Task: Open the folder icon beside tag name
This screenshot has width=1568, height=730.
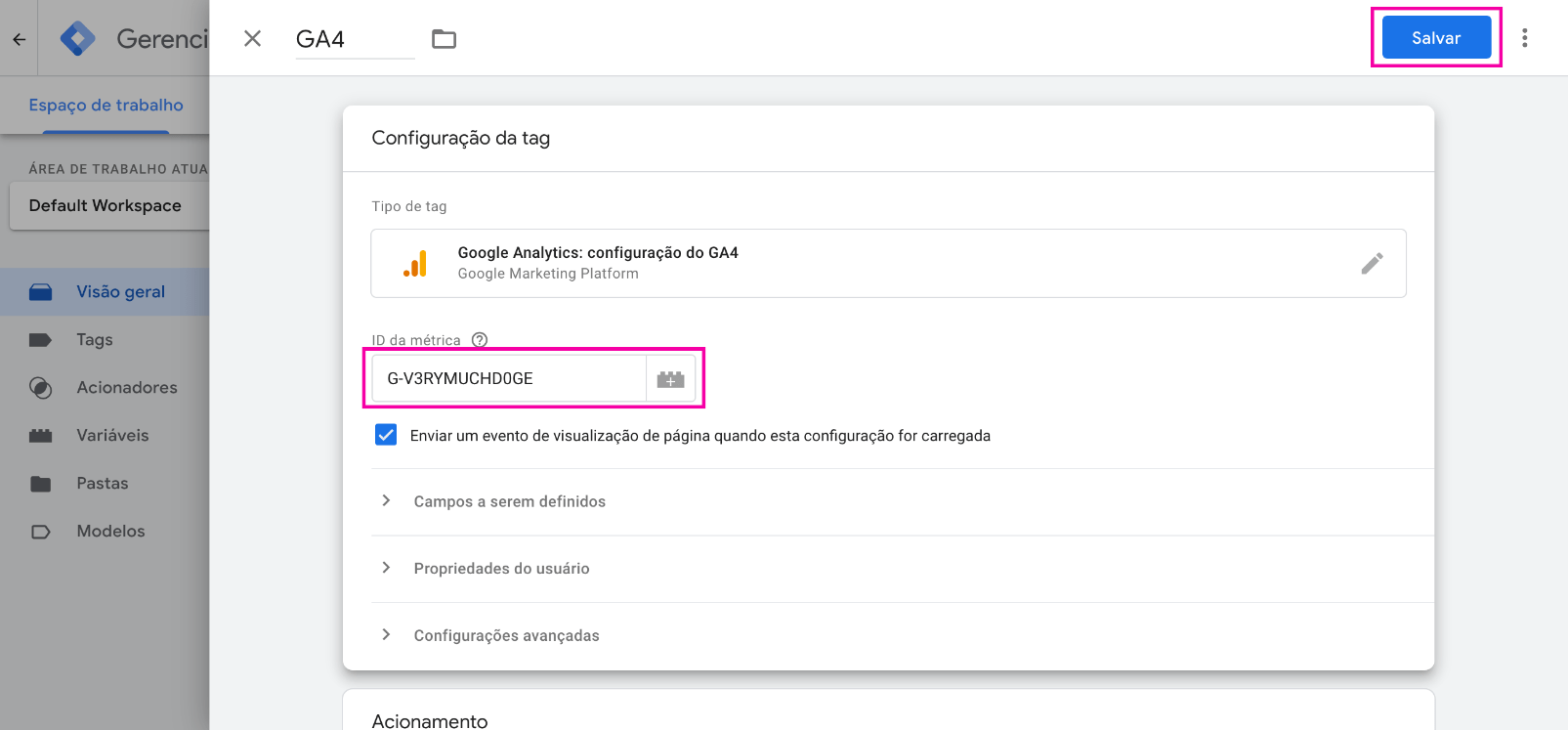Action: click(445, 39)
